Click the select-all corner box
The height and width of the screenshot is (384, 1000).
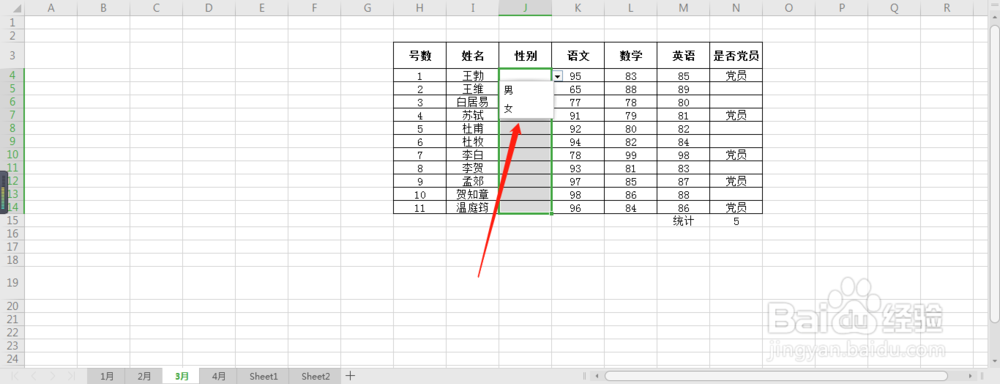(12, 8)
